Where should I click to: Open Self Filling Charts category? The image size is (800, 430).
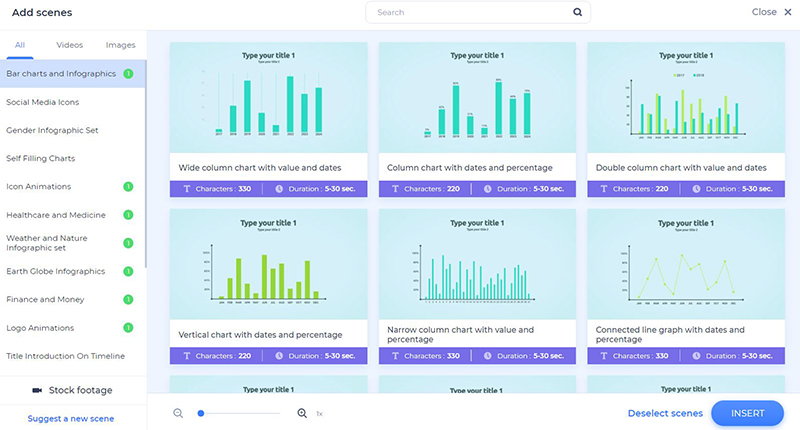(72, 158)
